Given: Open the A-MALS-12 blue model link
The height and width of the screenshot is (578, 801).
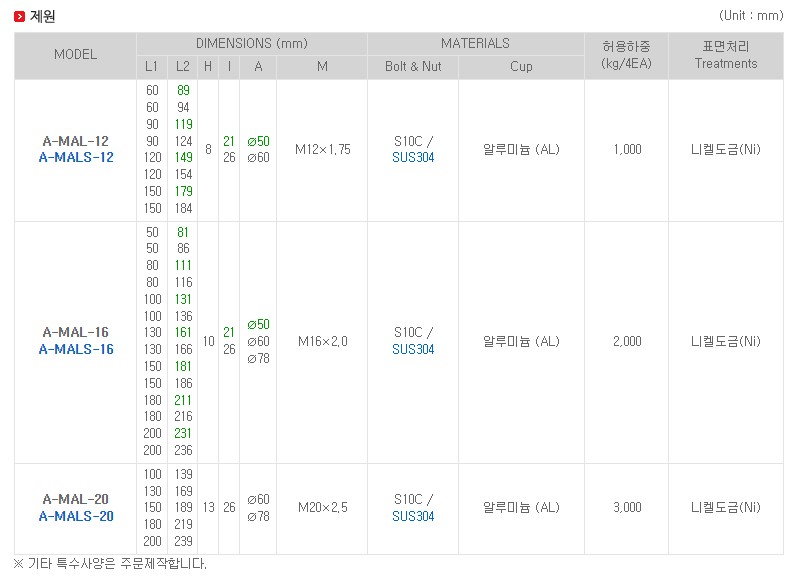Looking at the screenshot, I should [x=76, y=158].
